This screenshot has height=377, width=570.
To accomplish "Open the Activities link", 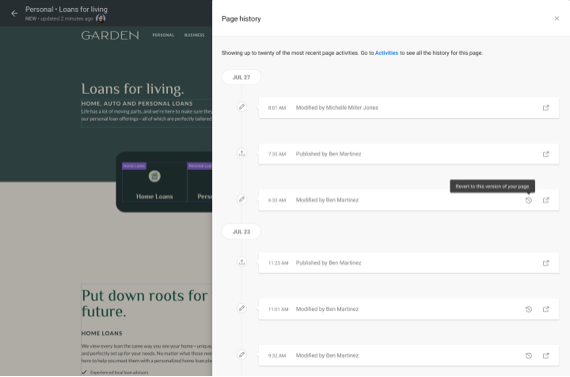I will tap(386, 53).
